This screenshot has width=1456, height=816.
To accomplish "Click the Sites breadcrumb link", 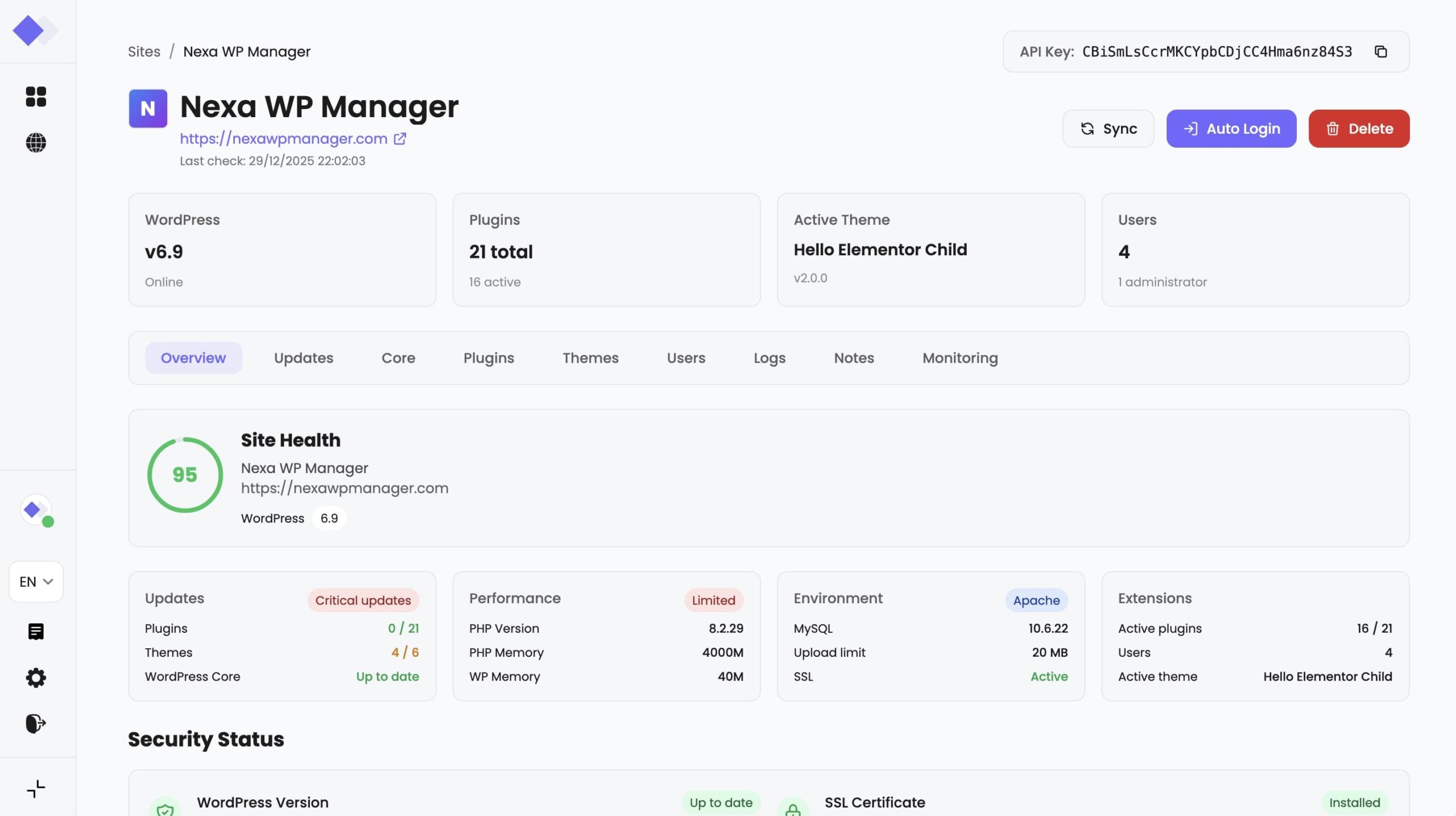I will pos(144,52).
